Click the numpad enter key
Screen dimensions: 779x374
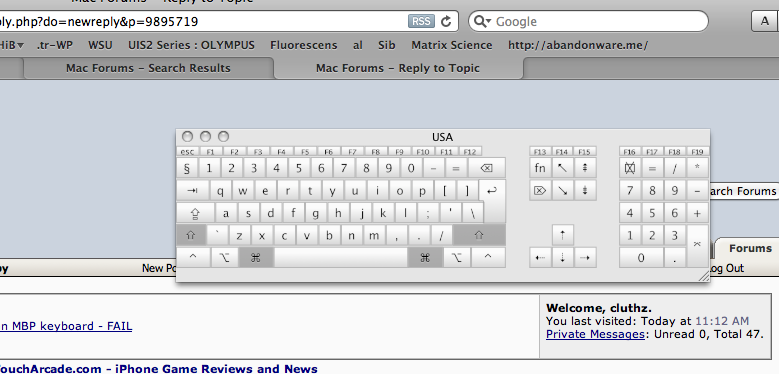pos(698,246)
